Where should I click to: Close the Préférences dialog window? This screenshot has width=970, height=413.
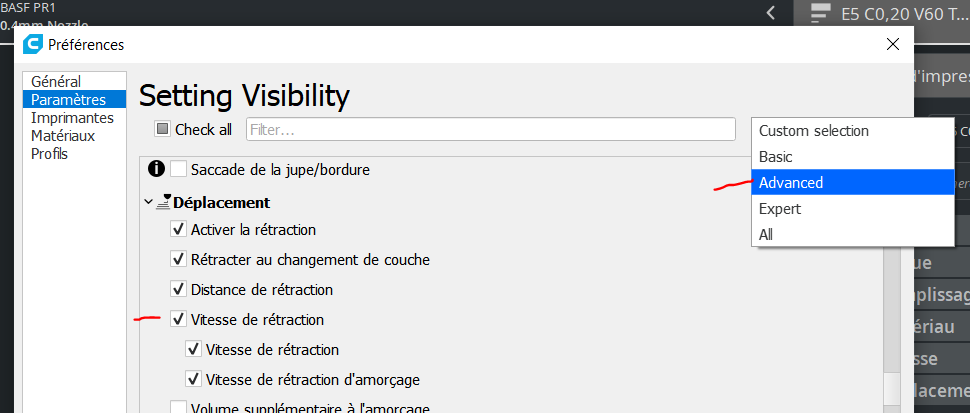[x=892, y=44]
